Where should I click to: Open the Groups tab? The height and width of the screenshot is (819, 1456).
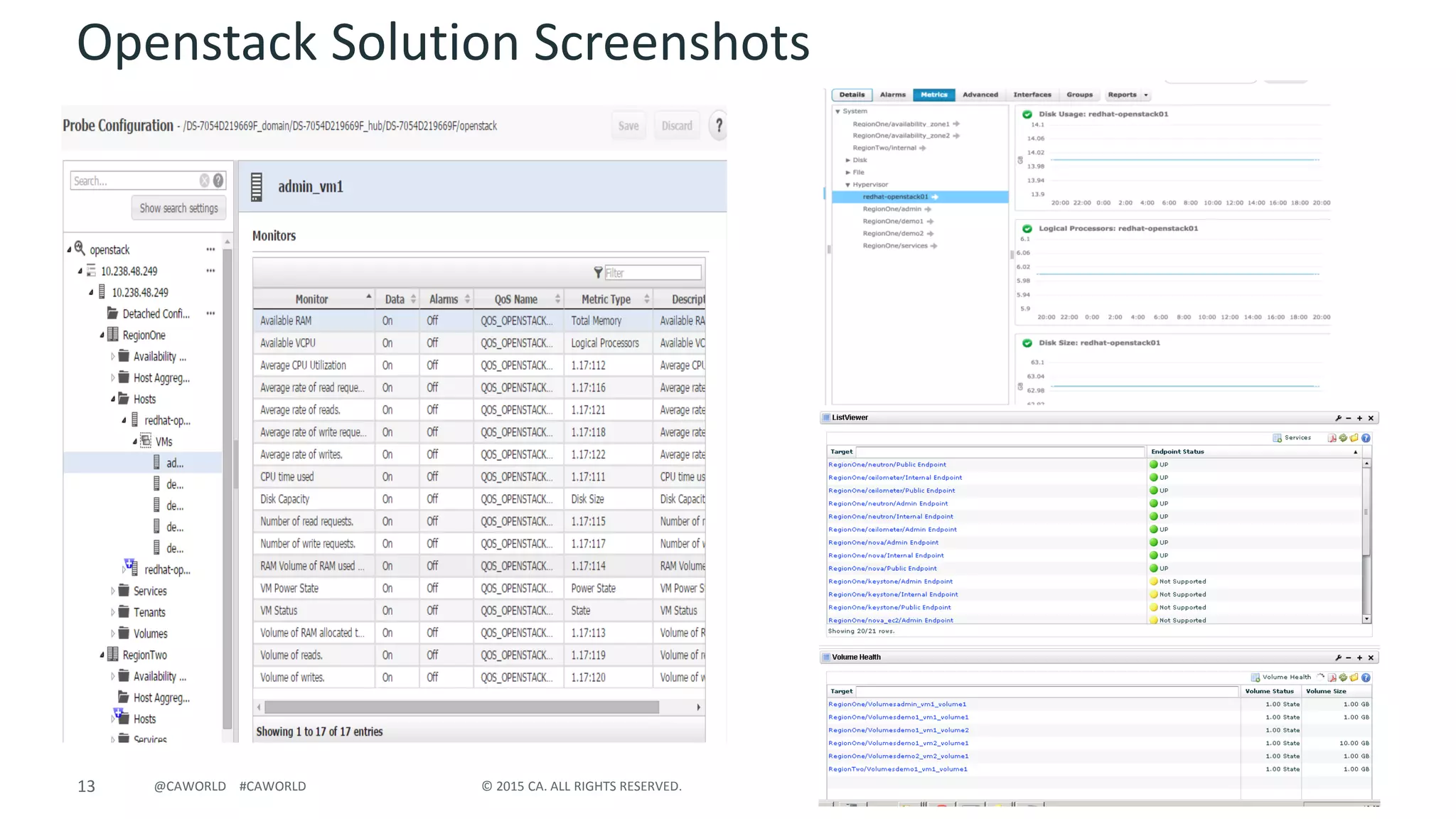coord(1079,95)
